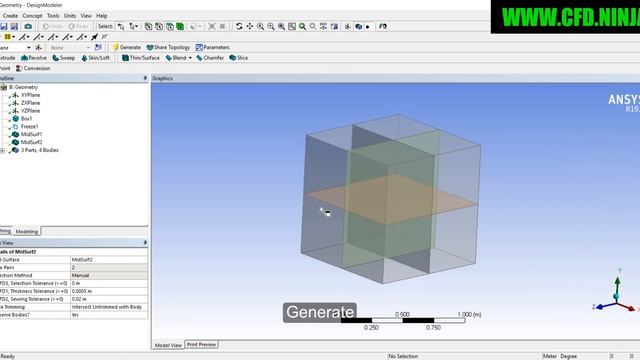This screenshot has width=640, height=360.
Task: Open the Help menu
Action: [102, 16]
